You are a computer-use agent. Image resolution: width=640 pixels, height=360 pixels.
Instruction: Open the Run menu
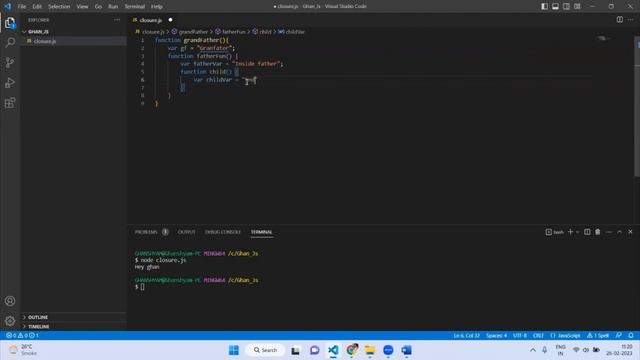[x=113, y=7]
